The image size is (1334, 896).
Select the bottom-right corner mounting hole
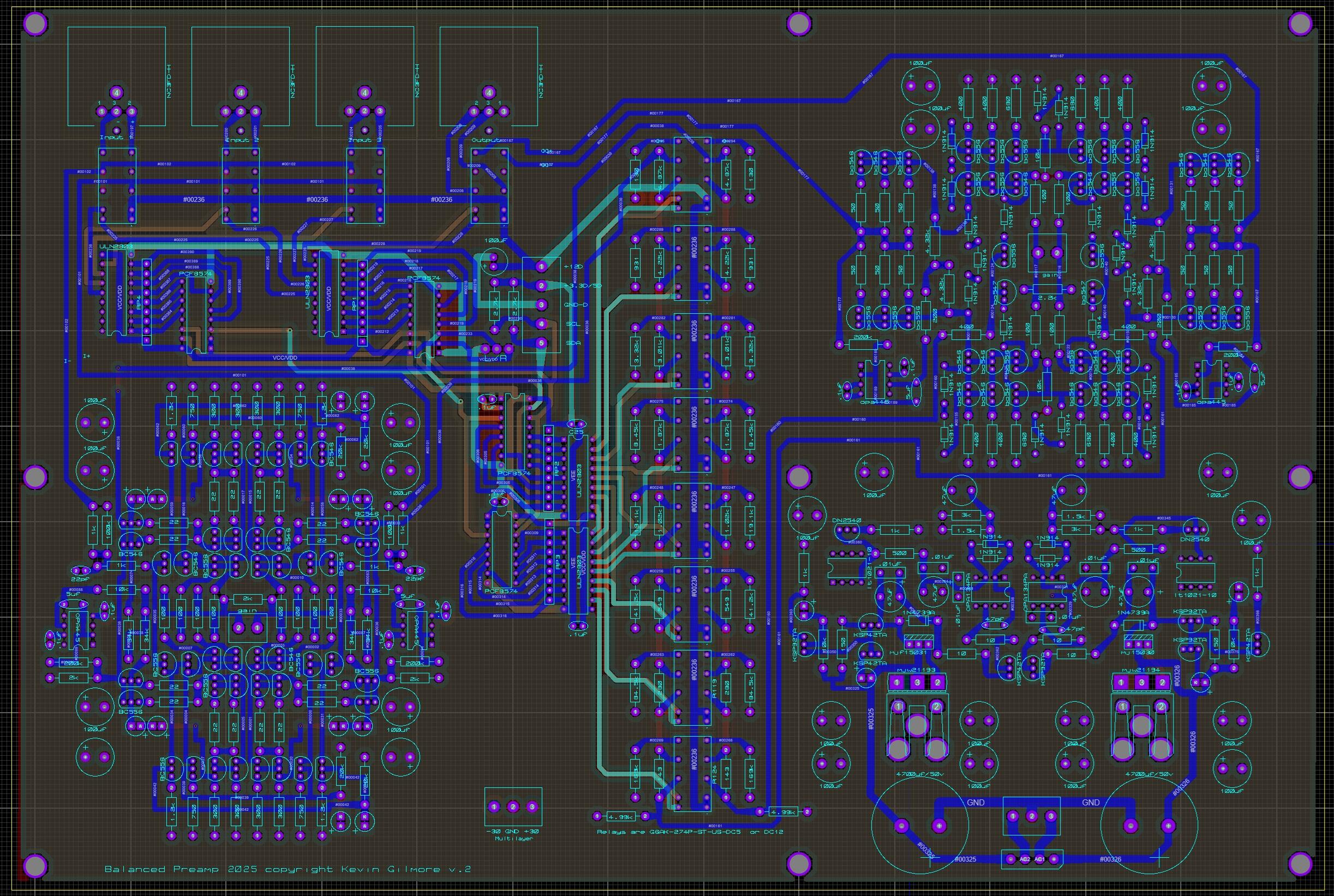(1300, 864)
